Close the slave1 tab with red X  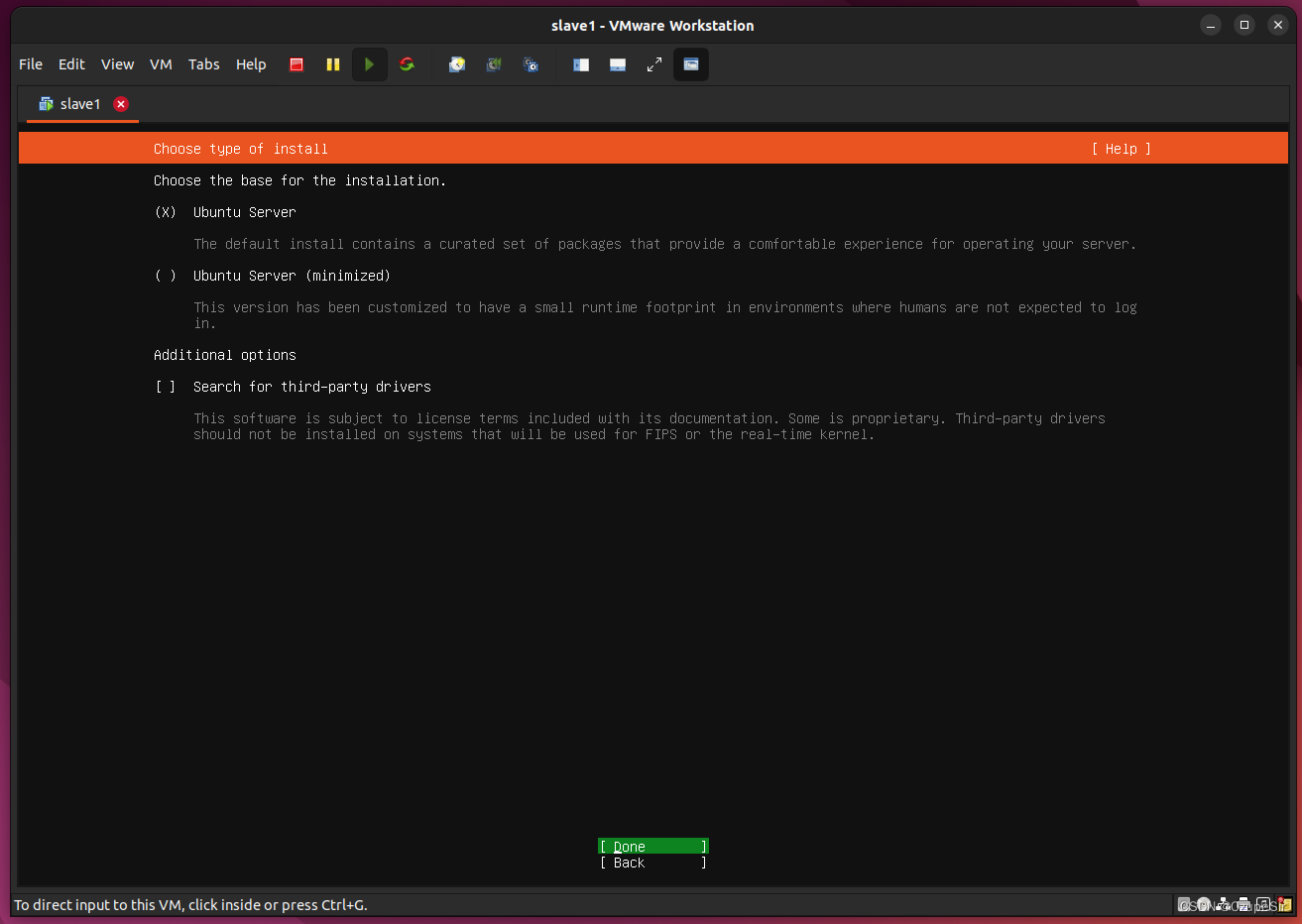pos(121,104)
